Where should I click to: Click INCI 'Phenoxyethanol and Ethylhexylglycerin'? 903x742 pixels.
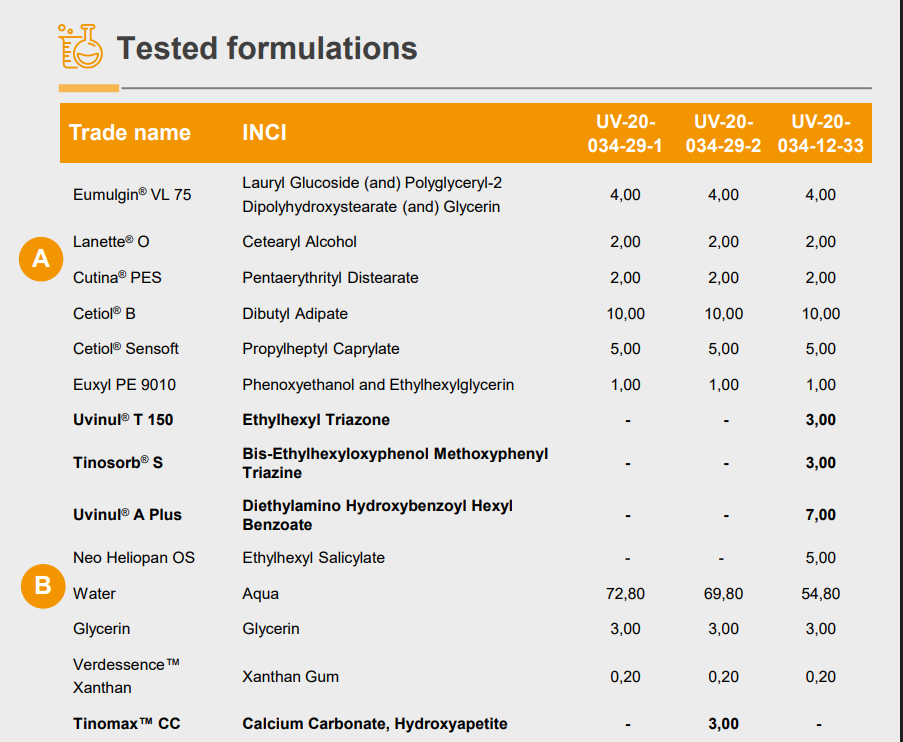pos(378,384)
